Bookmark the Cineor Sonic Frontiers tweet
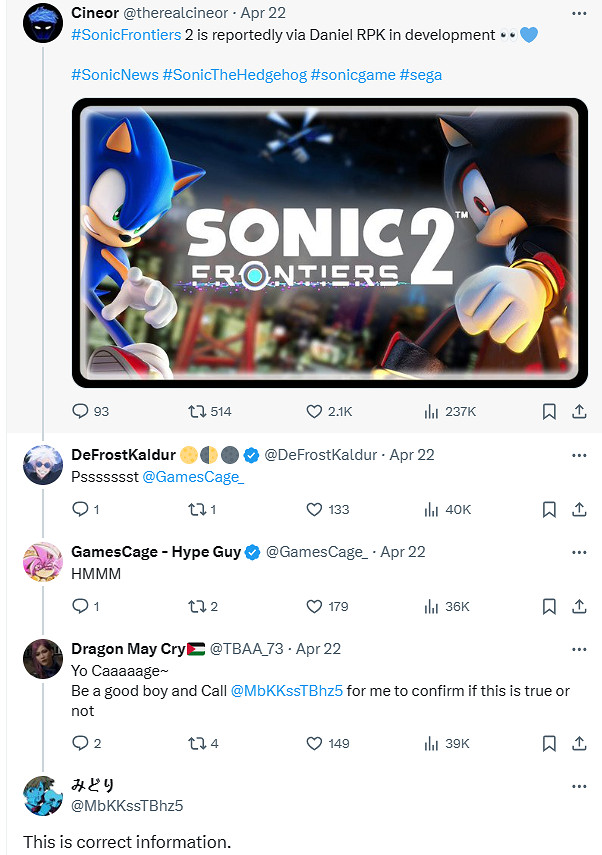This screenshot has width=602, height=855. point(549,411)
